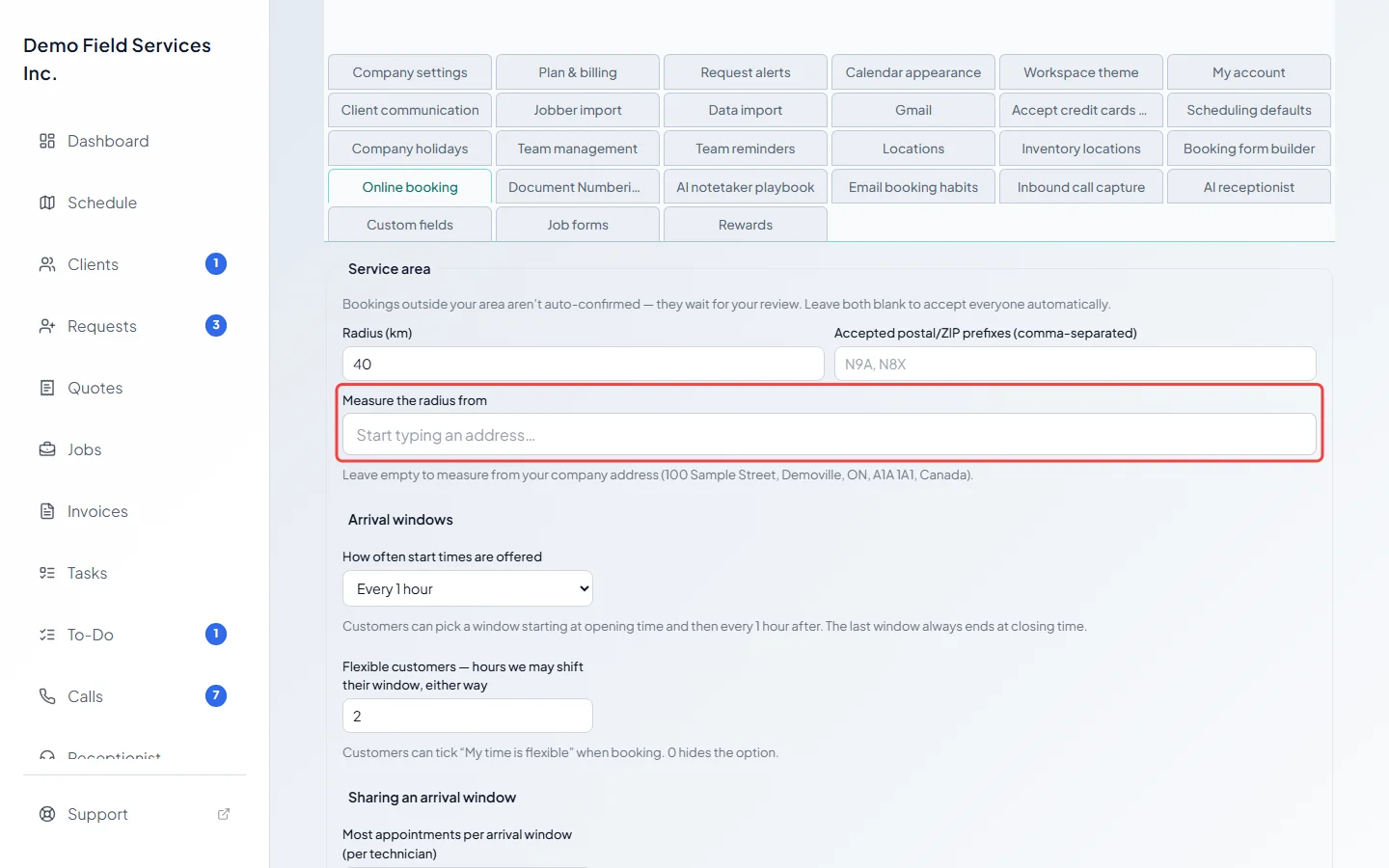The image size is (1389, 868).
Task: Click the Invoices file icon
Action: click(47, 511)
